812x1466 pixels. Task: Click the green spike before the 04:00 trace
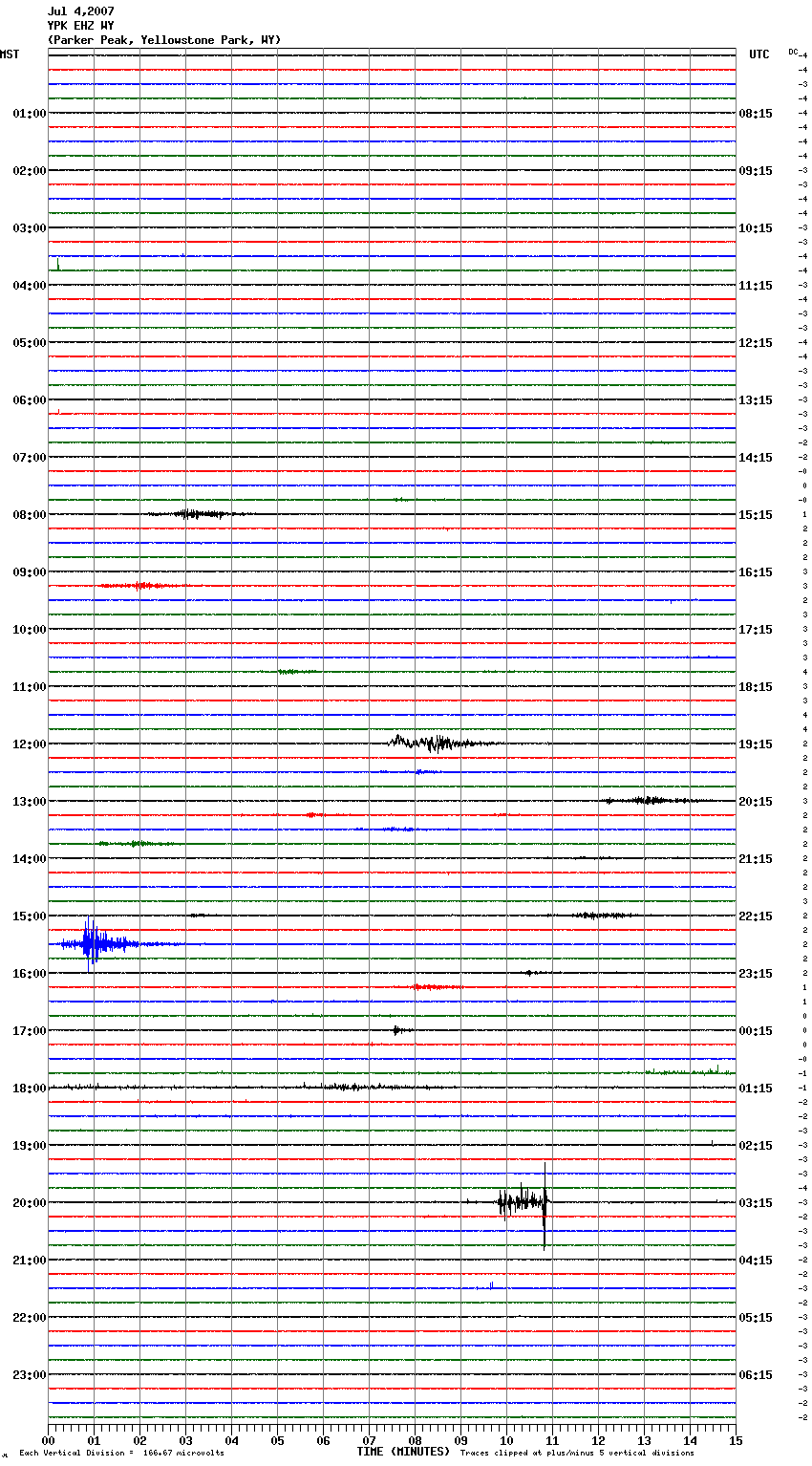57,264
